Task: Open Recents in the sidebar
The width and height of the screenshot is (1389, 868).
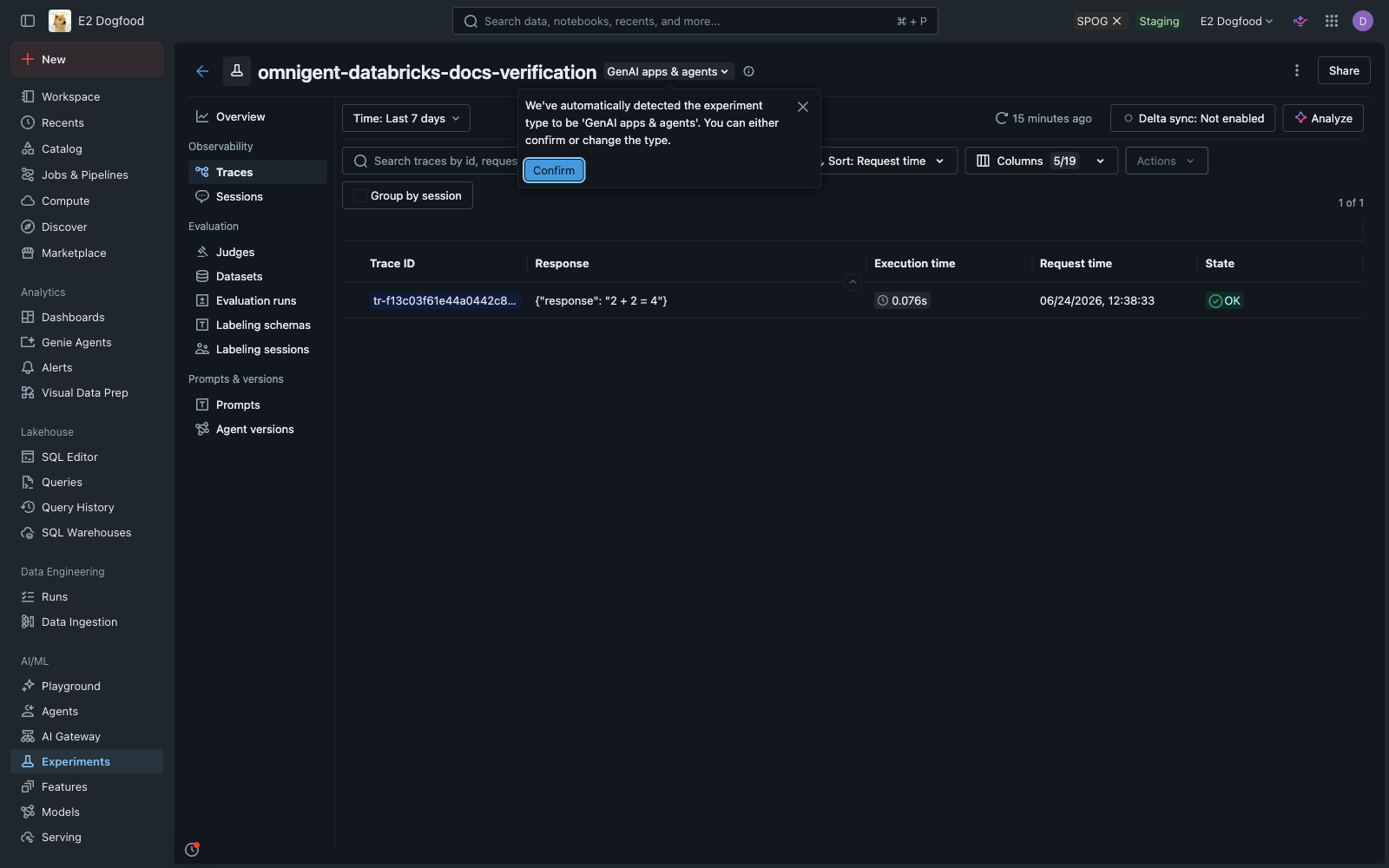Action: point(87,122)
